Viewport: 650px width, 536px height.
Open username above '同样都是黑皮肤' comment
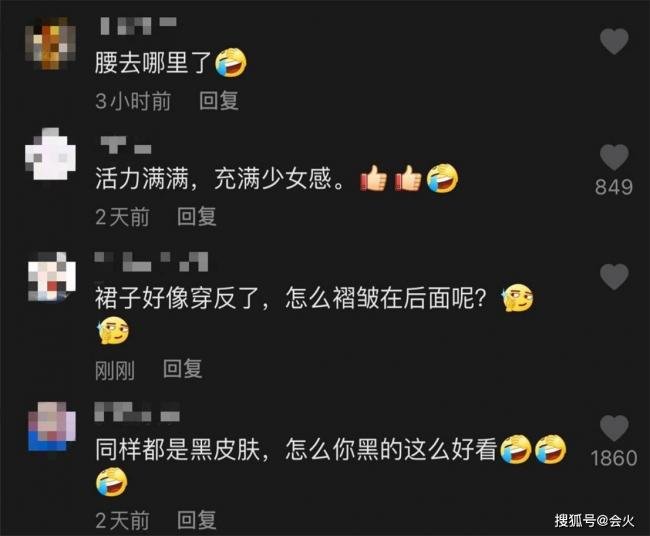(137, 412)
